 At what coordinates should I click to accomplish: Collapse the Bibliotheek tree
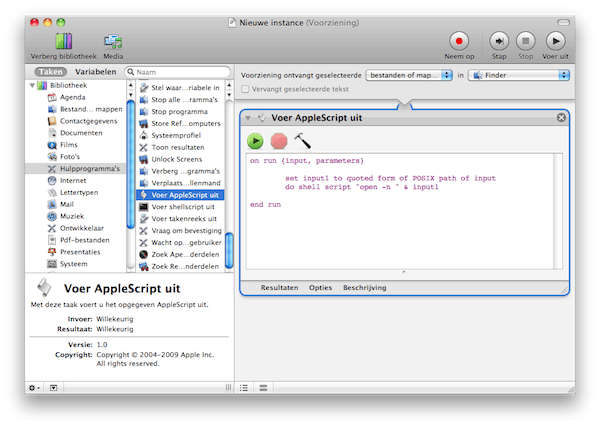[33, 85]
